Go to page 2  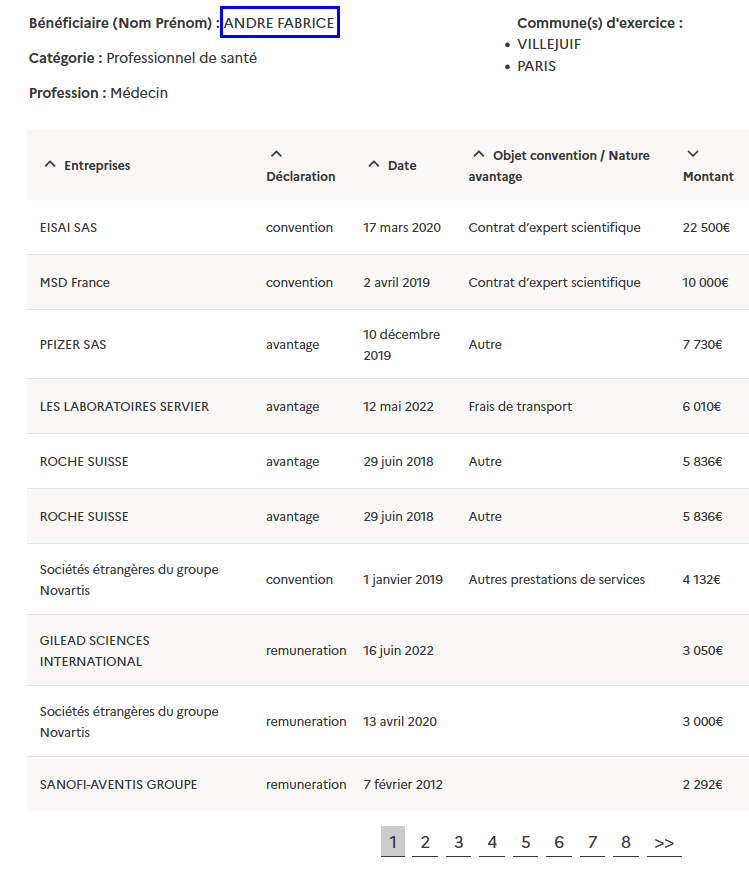pyautogui.click(x=425, y=842)
